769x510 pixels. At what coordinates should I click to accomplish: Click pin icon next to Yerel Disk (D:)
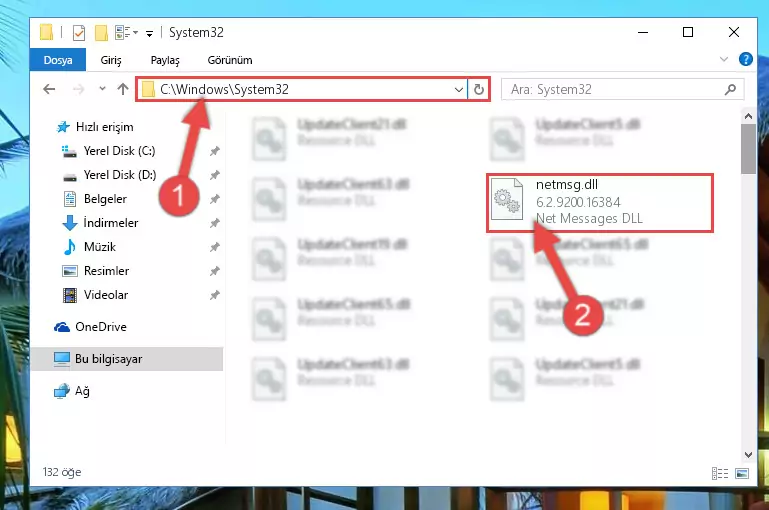click(214, 175)
